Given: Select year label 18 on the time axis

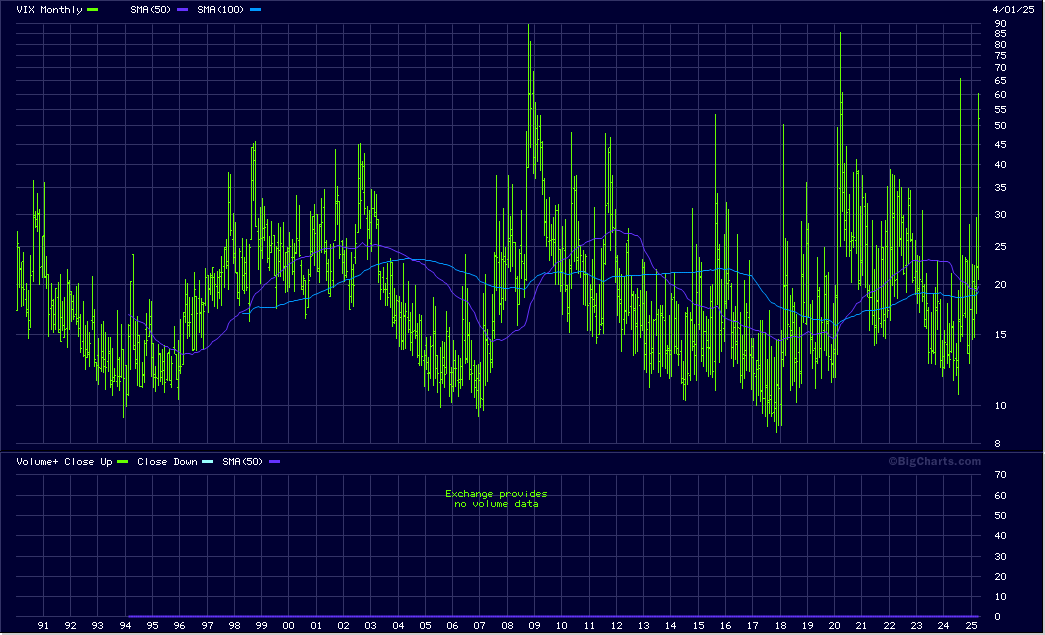Looking at the screenshot, I should [780, 625].
